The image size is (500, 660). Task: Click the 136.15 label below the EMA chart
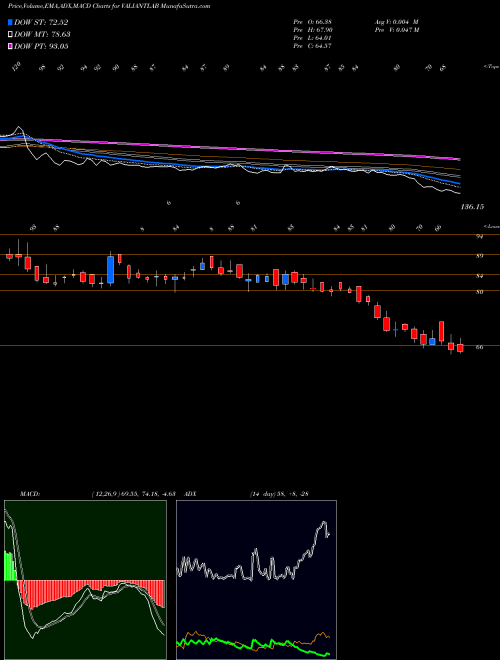(x=472, y=207)
